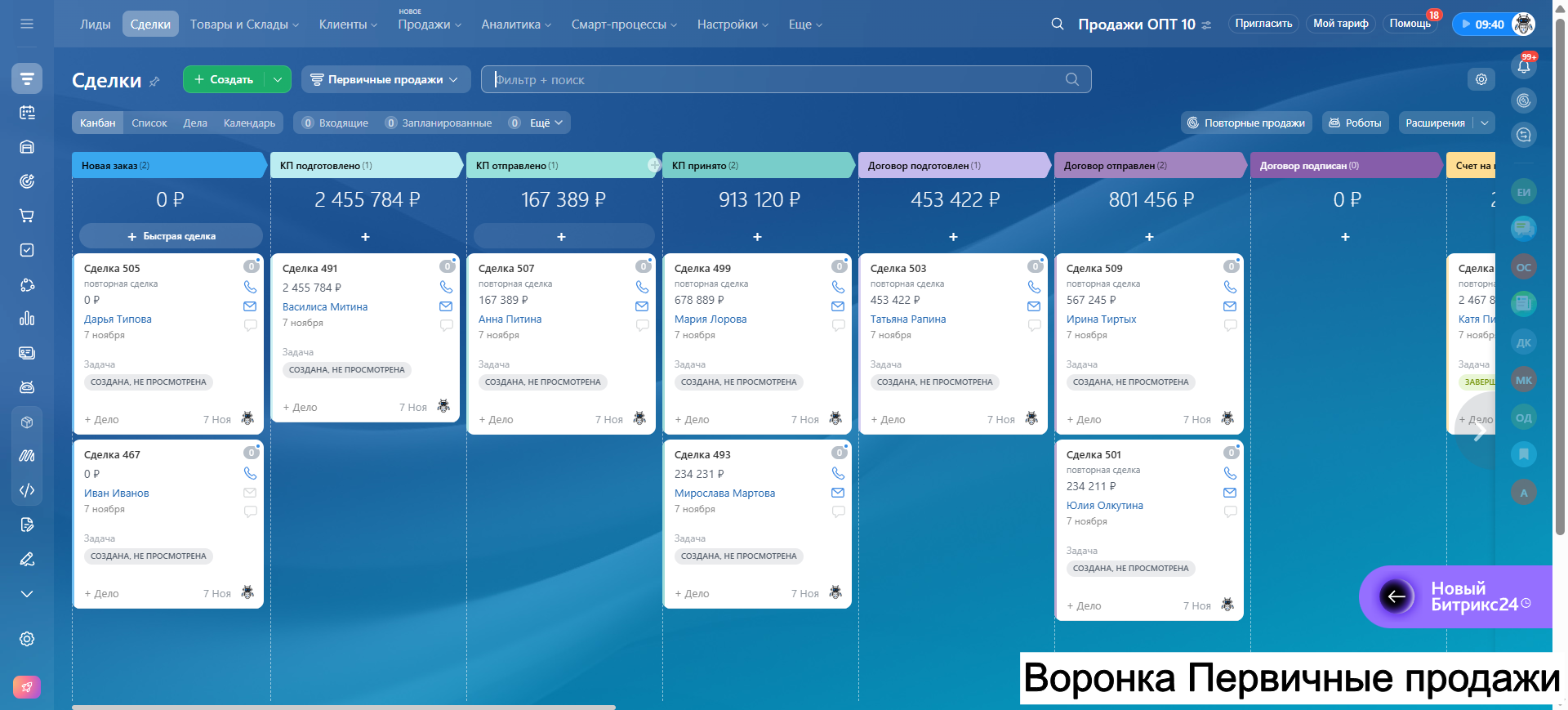This screenshot has height=710, width=1568.
Task: Open the shopping cart icon in left sidebar
Action: click(x=27, y=216)
